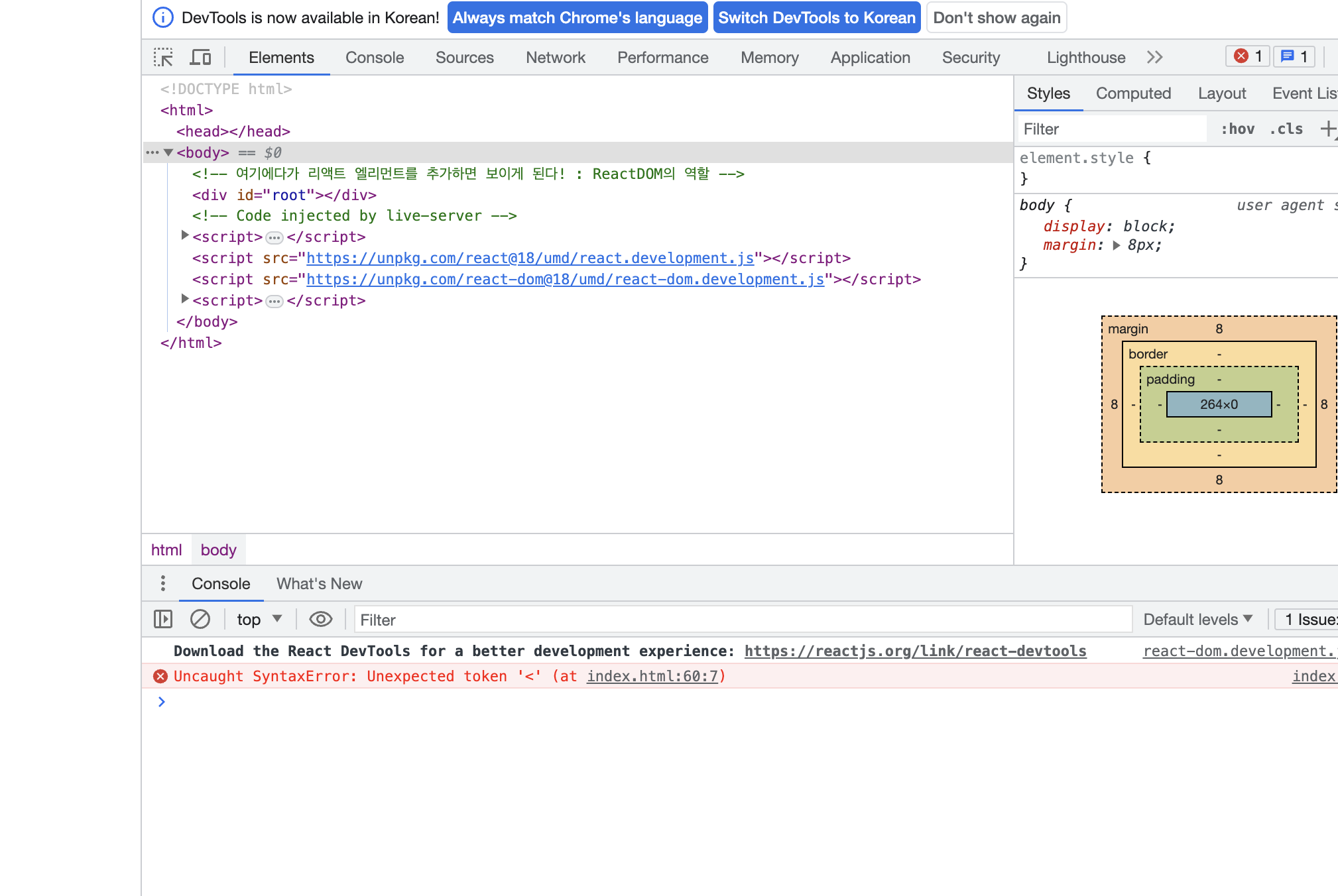
Task: Toggle element state with :hov
Action: pos(1239,129)
